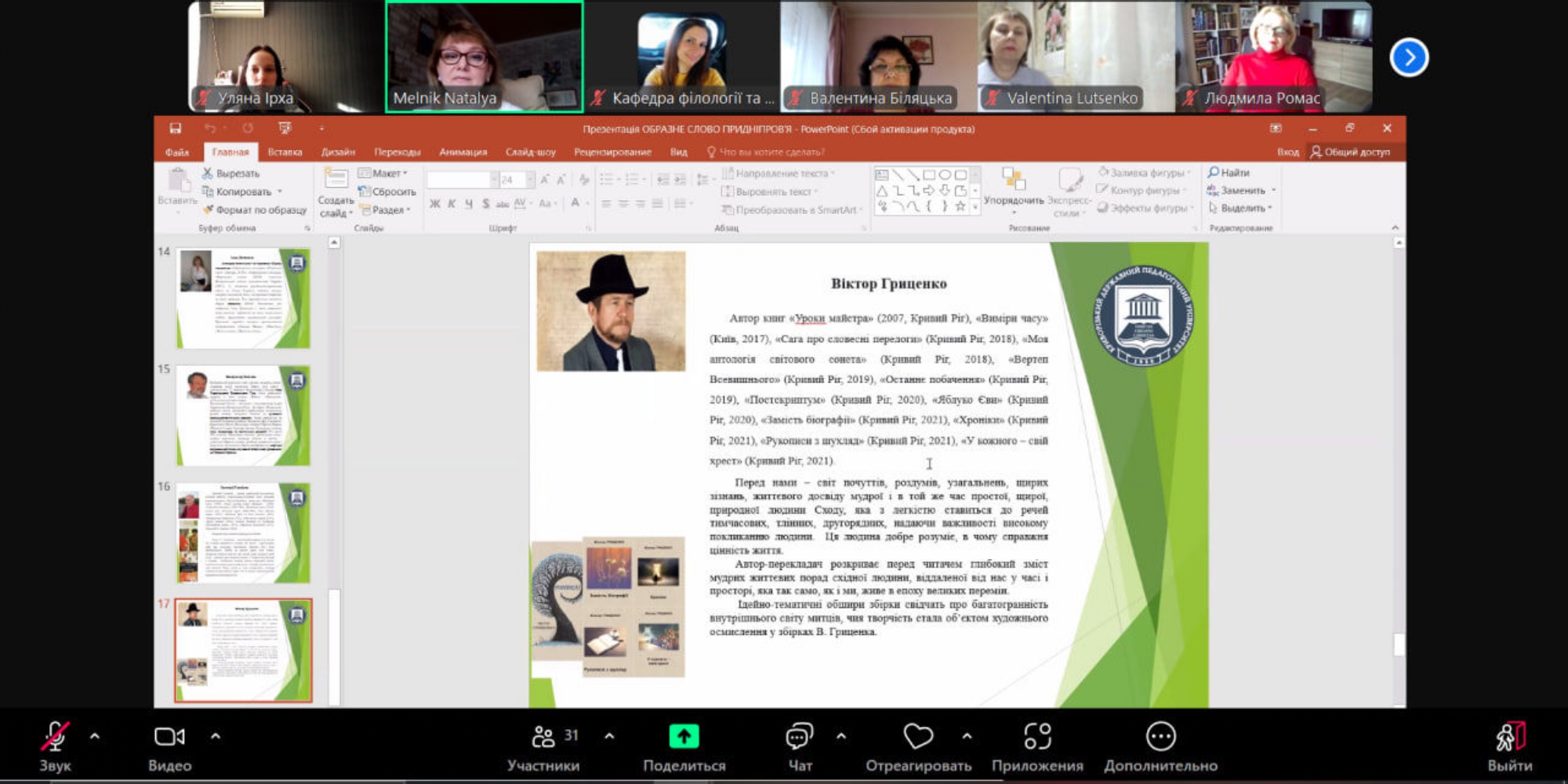Image resolution: width=1568 pixels, height=784 pixels.
Task: Click the Decrease indent icon
Action: tap(663, 180)
